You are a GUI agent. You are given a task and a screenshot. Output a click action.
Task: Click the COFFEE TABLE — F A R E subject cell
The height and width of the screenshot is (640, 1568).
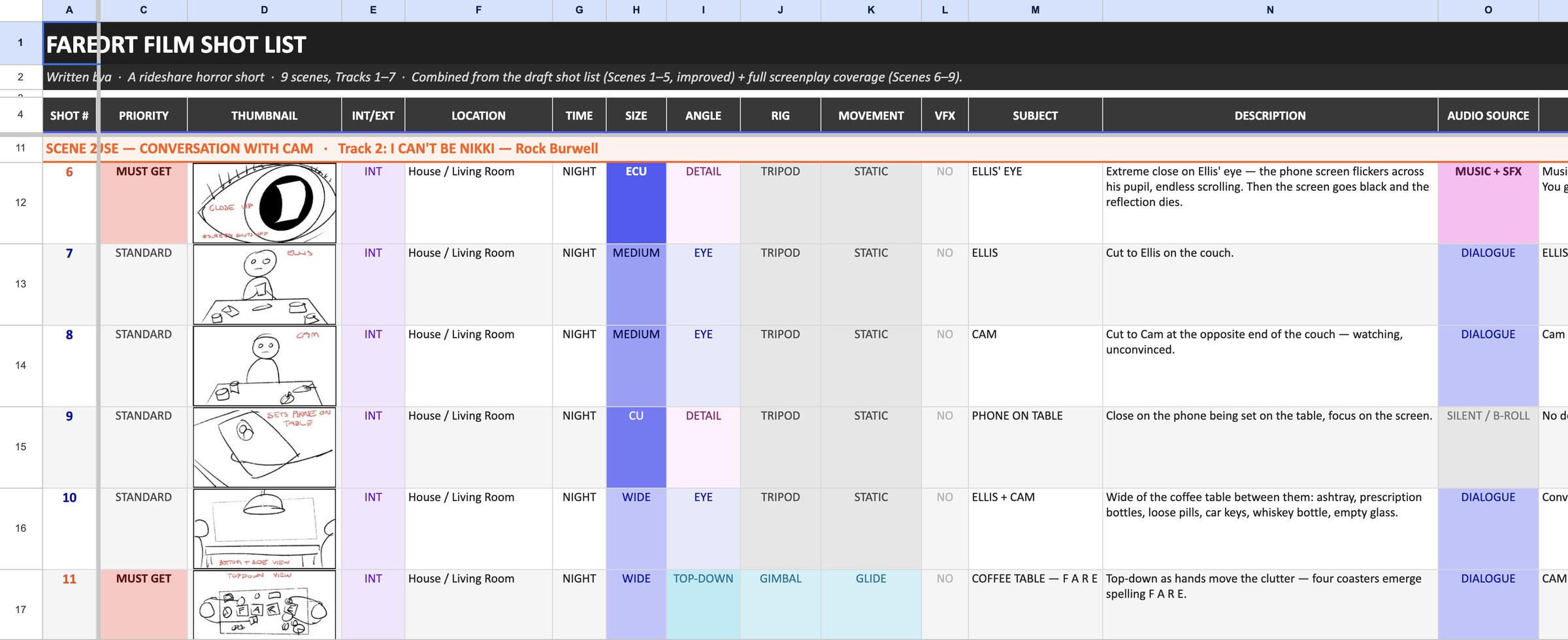pyautogui.click(x=1036, y=605)
